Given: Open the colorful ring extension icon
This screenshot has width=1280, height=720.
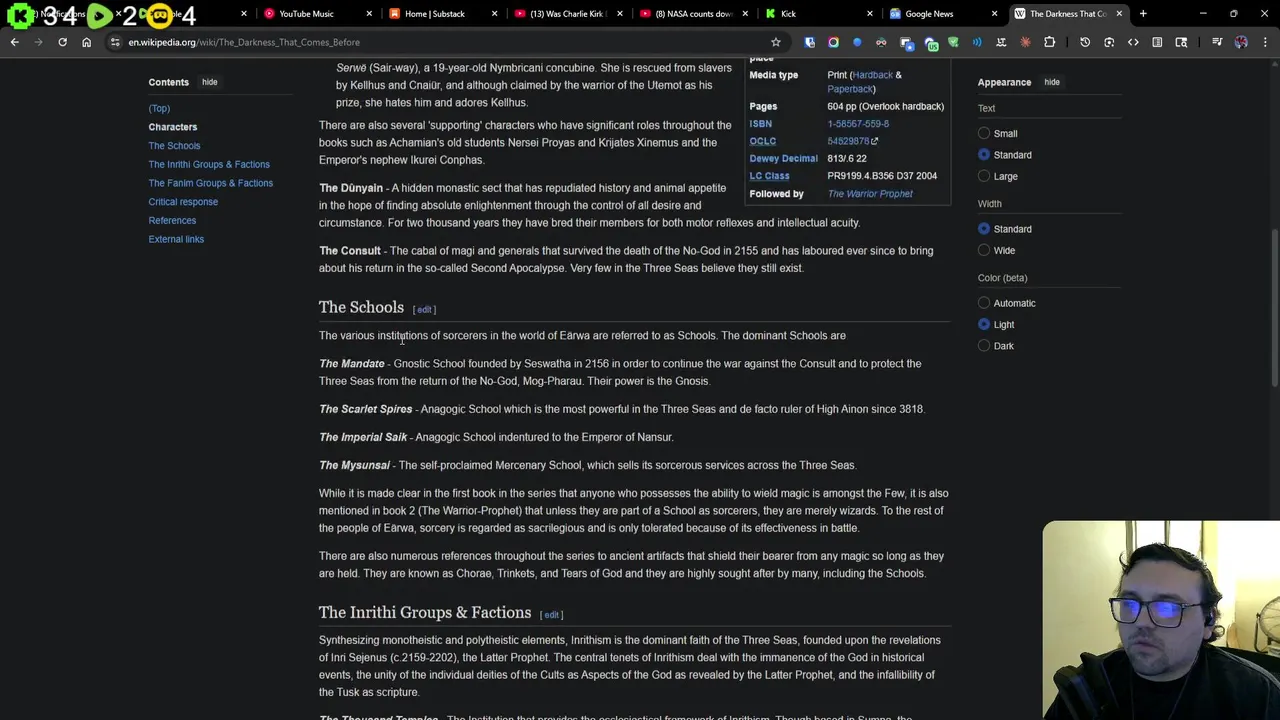Looking at the screenshot, I should (833, 42).
